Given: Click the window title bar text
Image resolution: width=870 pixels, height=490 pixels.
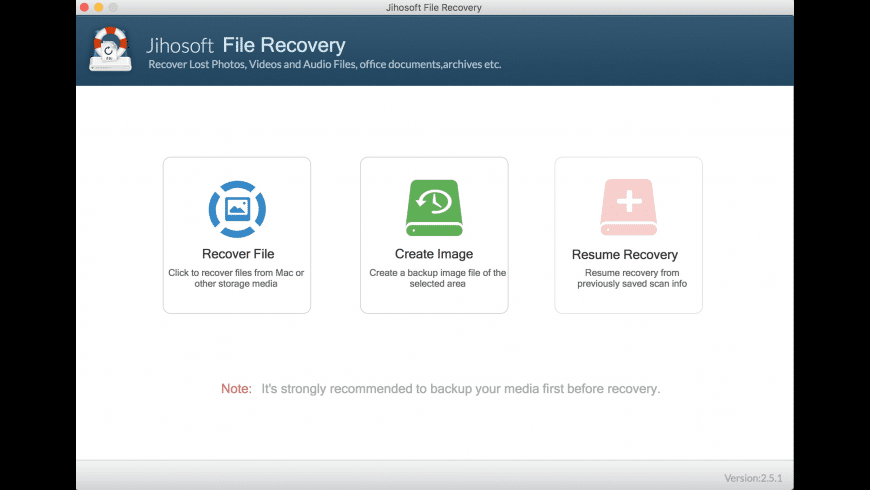Looking at the screenshot, I should [x=434, y=7].
